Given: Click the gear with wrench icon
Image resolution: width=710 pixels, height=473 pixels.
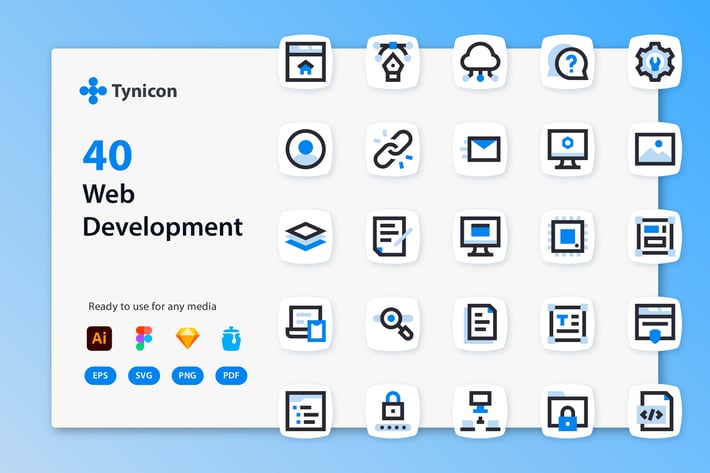Looking at the screenshot, I should coord(655,62).
